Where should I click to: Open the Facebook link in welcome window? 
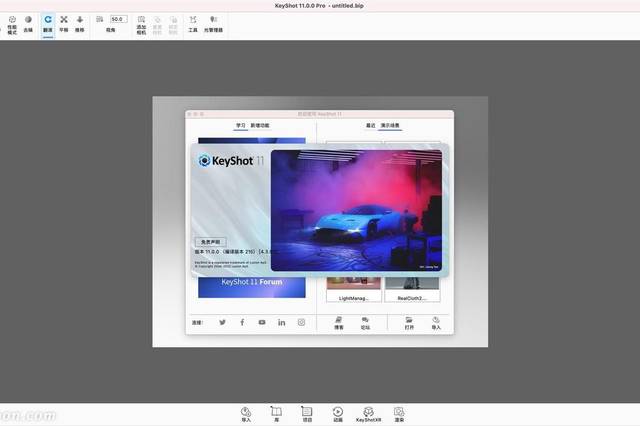click(242, 322)
